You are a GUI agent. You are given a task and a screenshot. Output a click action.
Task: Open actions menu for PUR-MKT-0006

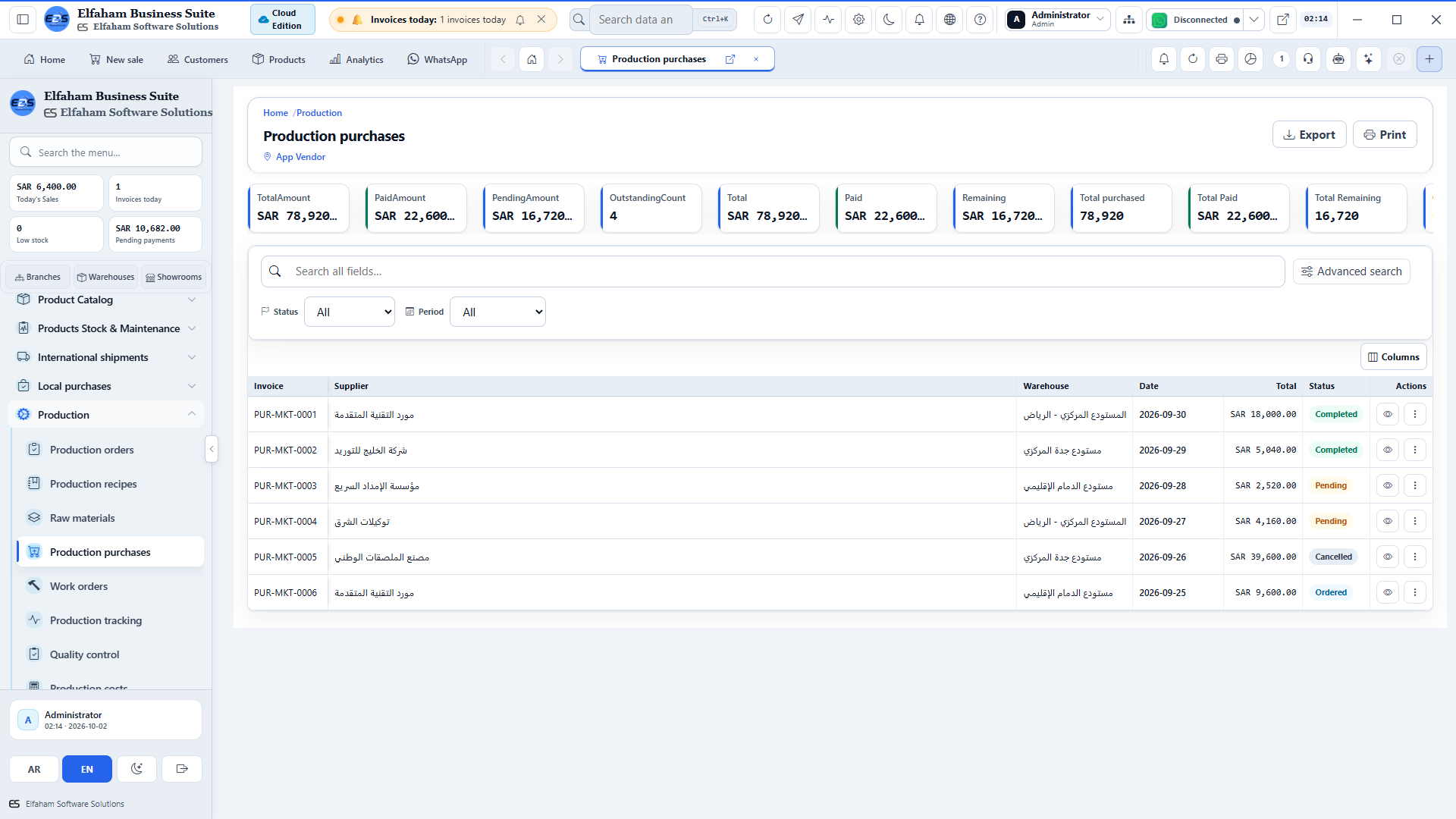coord(1415,592)
